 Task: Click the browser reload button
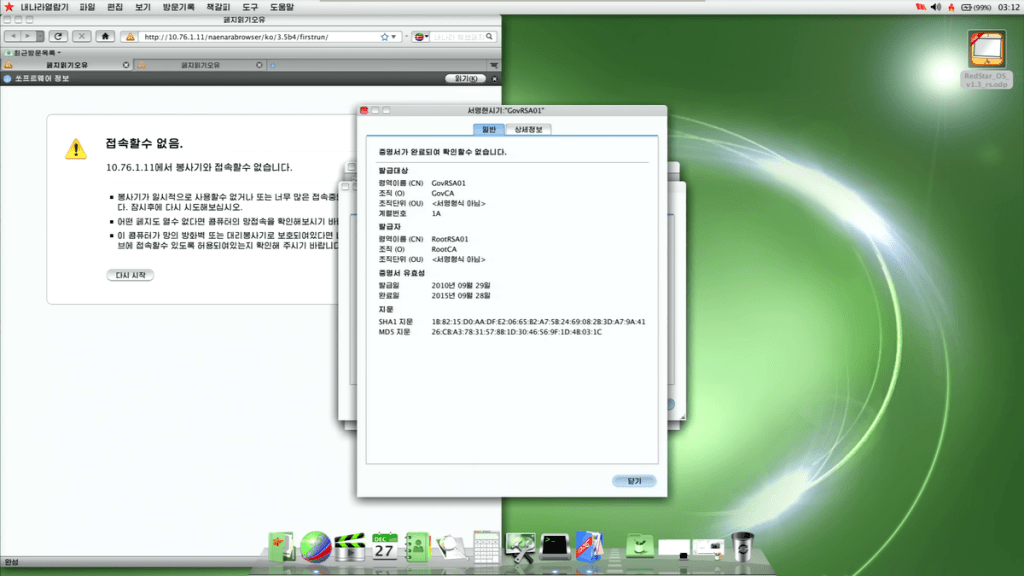pyautogui.click(x=58, y=37)
